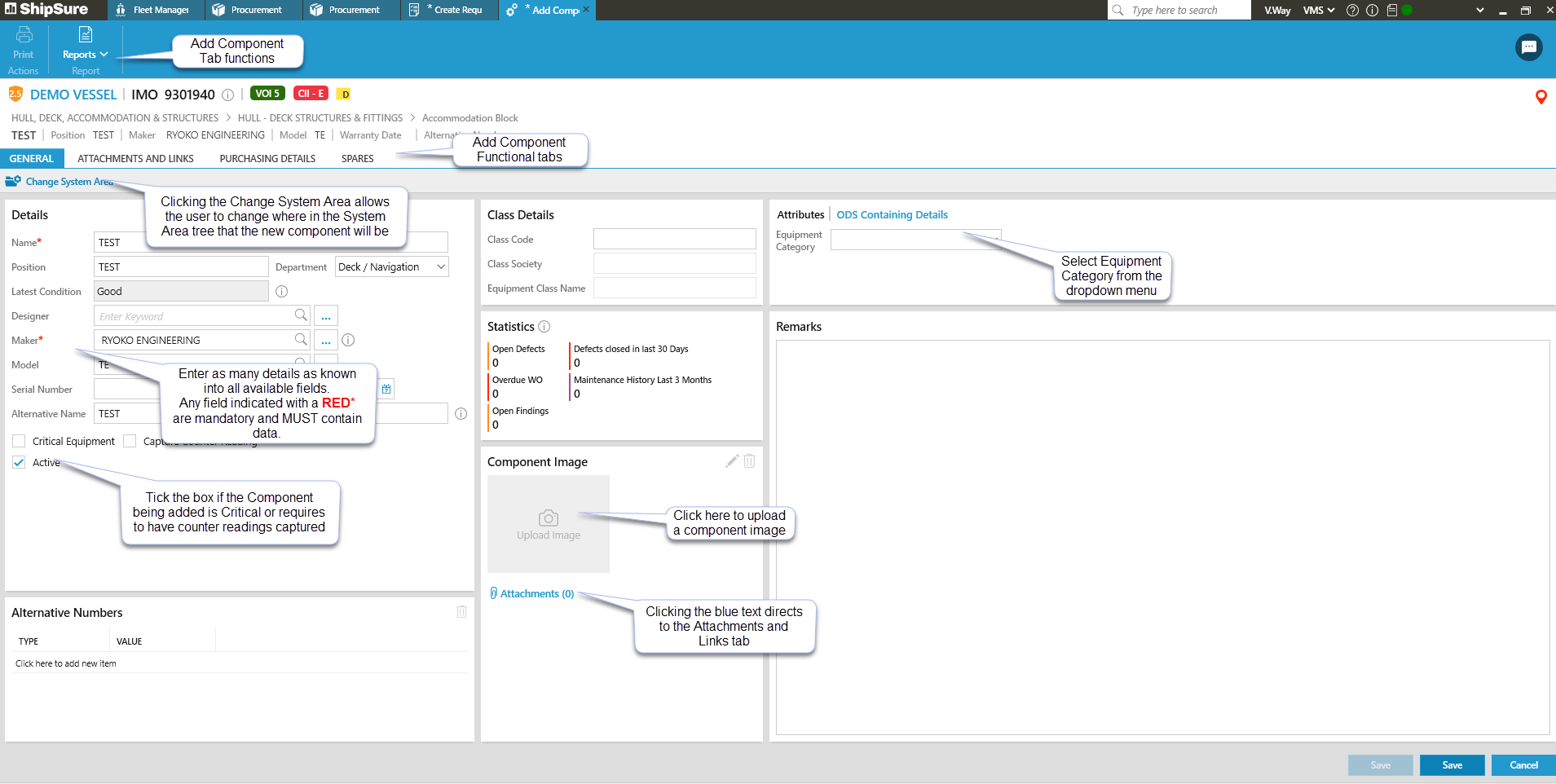Image resolution: width=1556 pixels, height=784 pixels.
Task: Open the chat message bubble icon
Action: tap(1528, 47)
